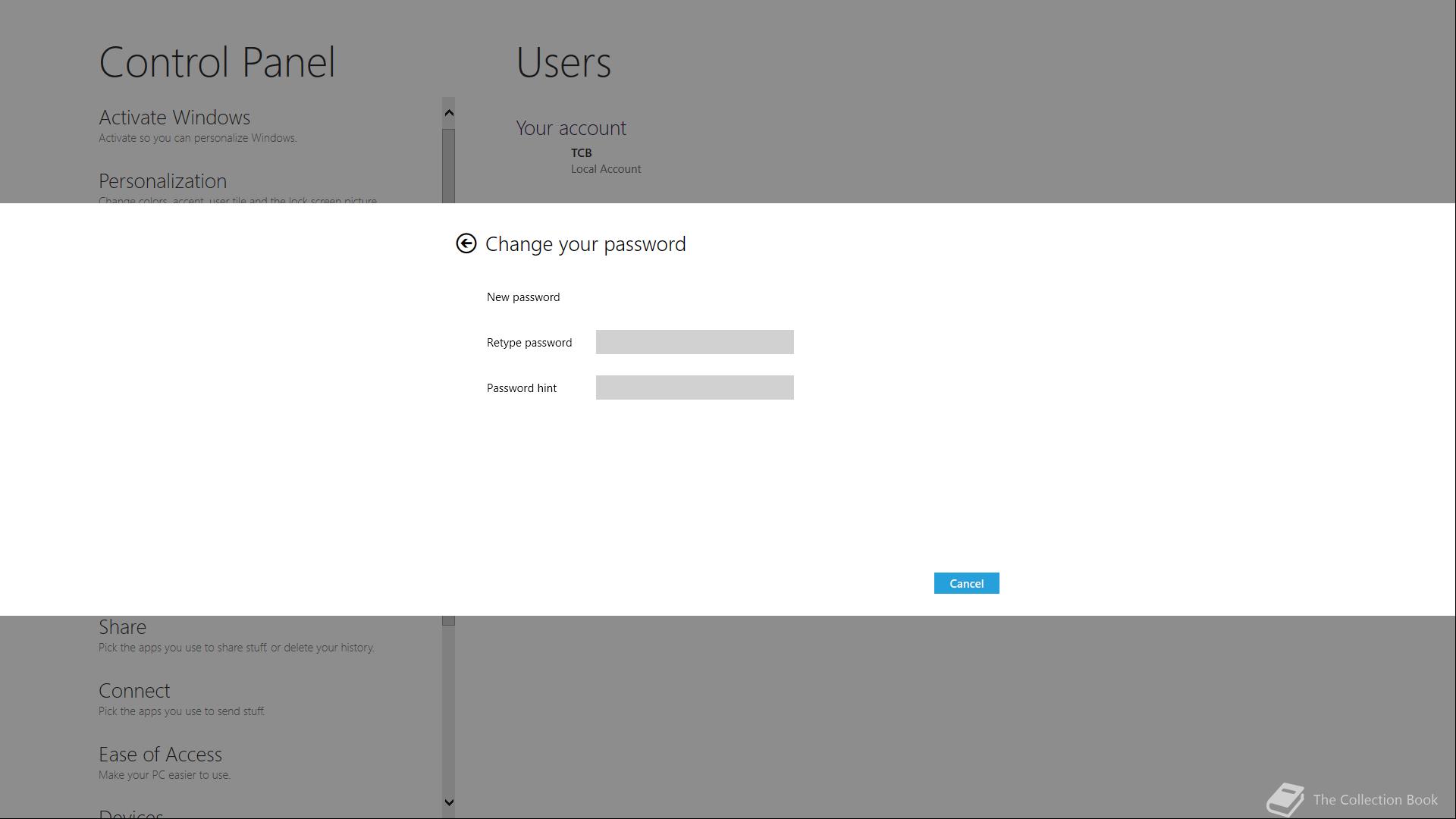
Task: Open the Share settings category
Action: click(122, 627)
